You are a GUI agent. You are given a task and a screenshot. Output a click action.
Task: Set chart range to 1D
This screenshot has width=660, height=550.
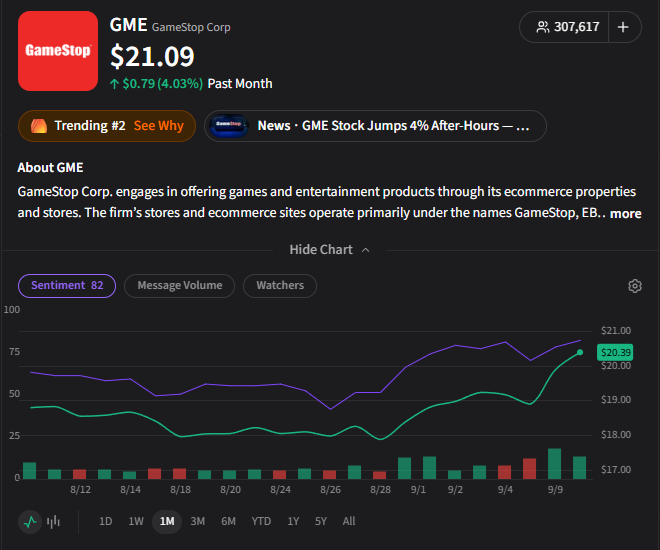[x=106, y=522]
